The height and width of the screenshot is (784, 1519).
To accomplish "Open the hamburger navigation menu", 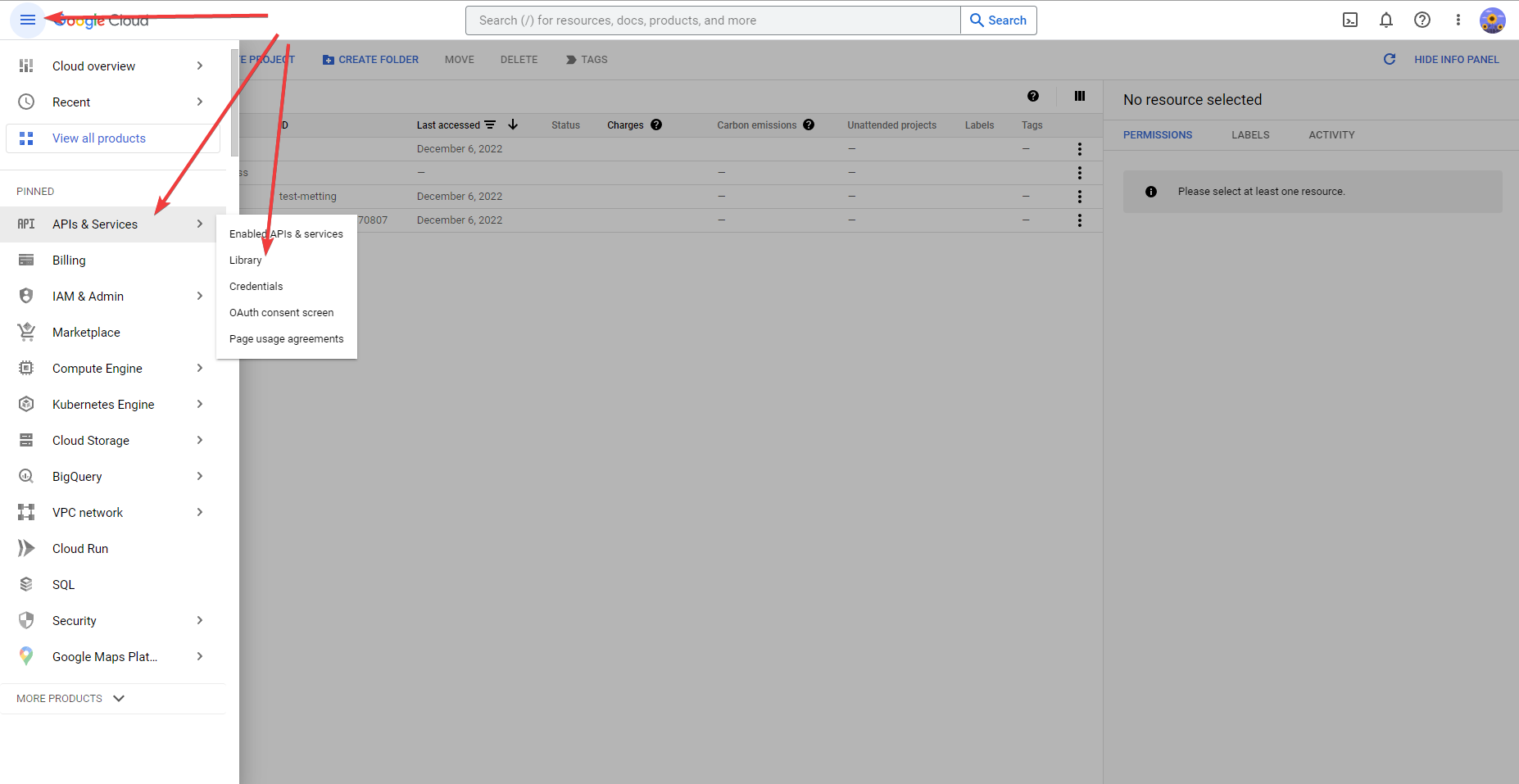I will (x=27, y=20).
